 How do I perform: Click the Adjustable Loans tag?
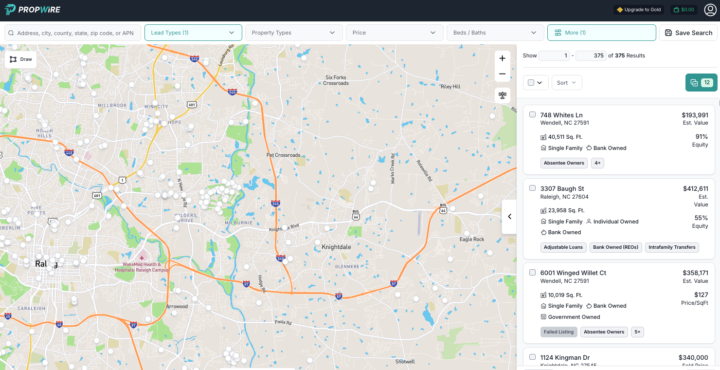tap(563, 247)
